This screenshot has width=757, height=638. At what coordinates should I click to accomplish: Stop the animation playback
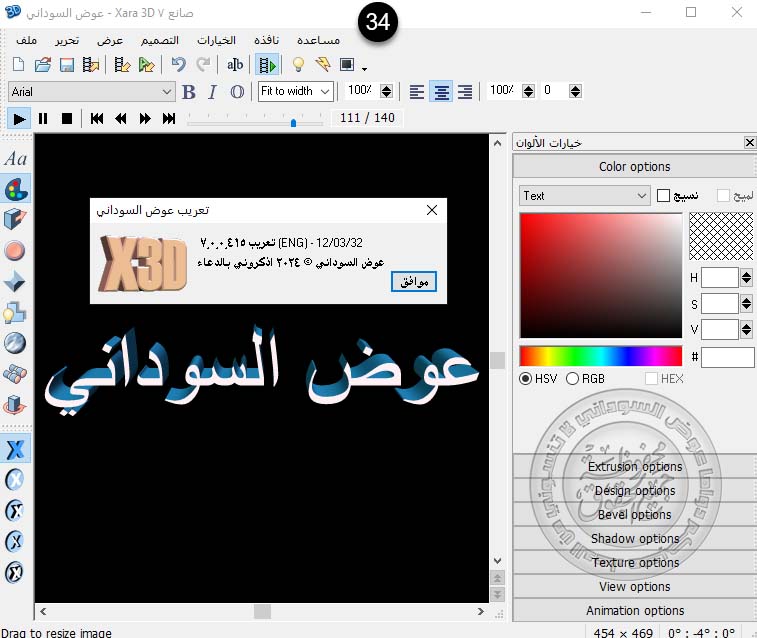tap(67, 118)
